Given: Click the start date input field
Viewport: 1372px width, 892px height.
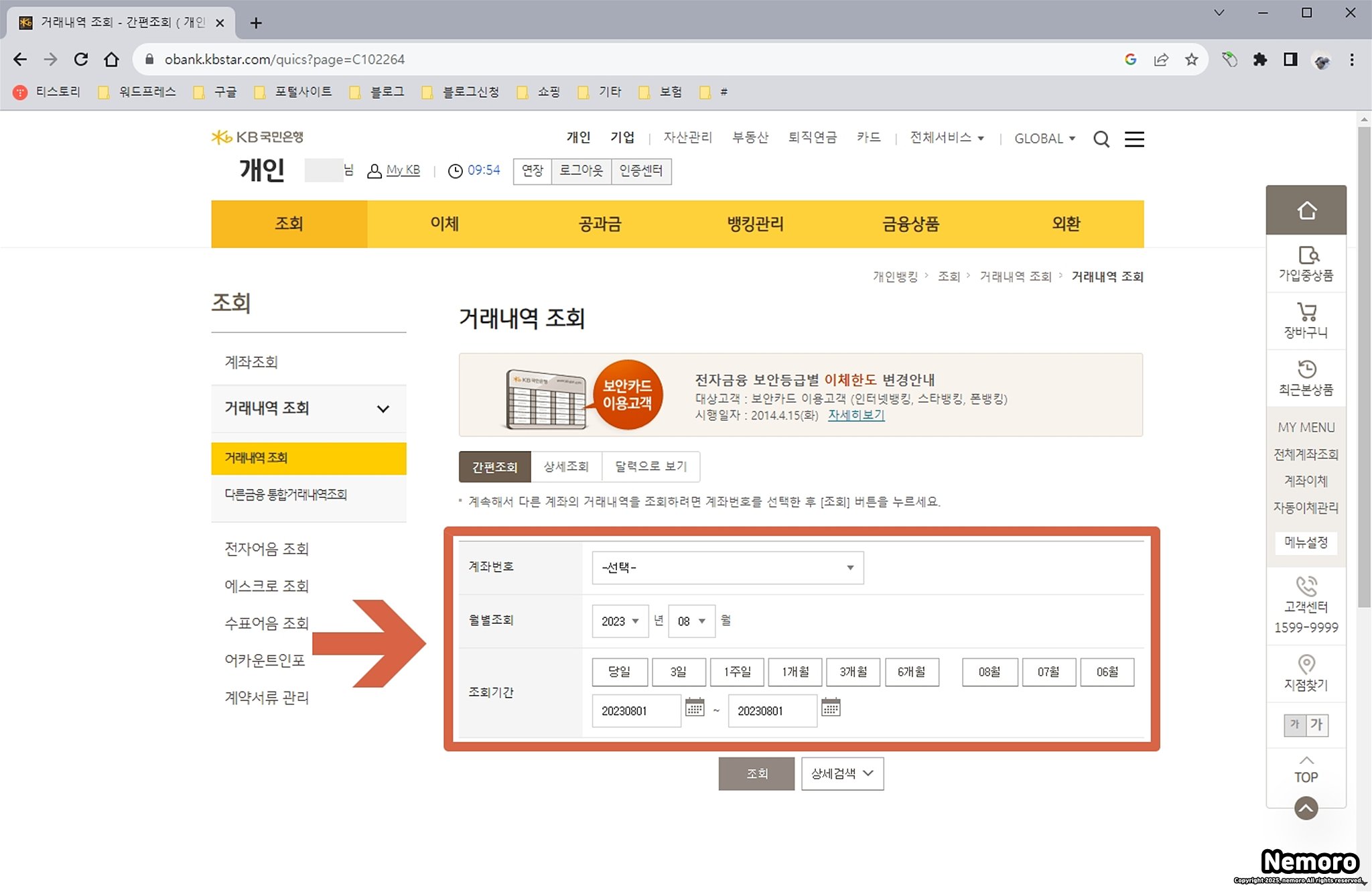Looking at the screenshot, I should pos(636,711).
